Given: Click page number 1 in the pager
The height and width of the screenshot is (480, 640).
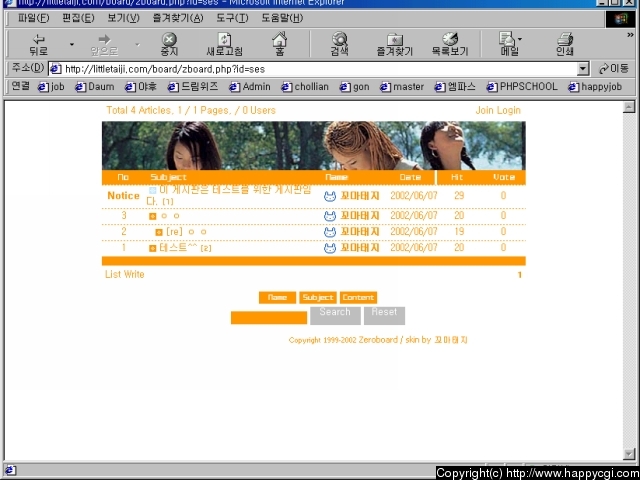Looking at the screenshot, I should (520, 275).
